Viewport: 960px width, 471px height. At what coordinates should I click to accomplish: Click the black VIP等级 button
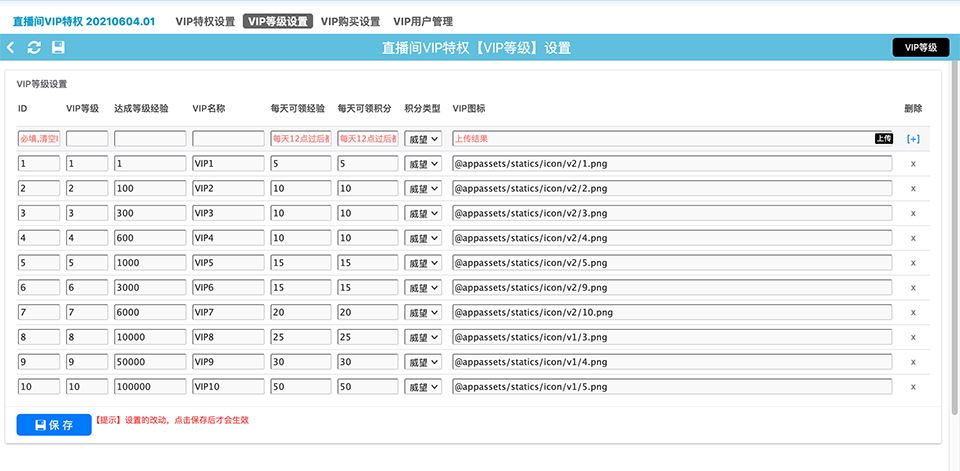(920, 47)
